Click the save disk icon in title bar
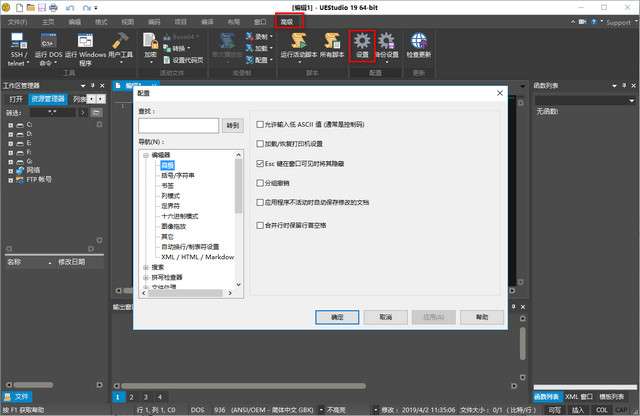The width and height of the screenshot is (640, 416). [x=42, y=7]
